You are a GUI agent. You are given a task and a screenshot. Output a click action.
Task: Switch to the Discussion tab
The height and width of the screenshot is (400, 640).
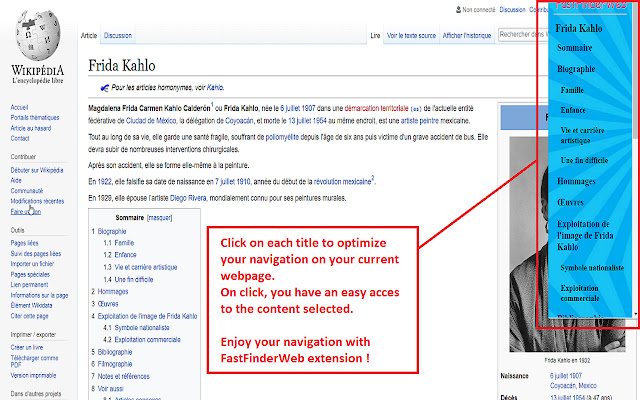click(x=117, y=35)
